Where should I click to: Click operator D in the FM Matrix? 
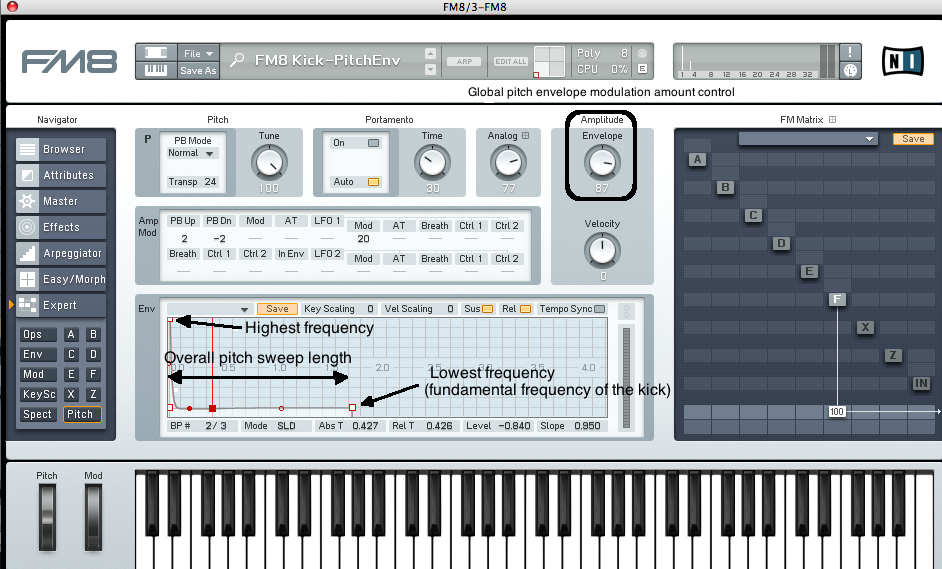(781, 243)
